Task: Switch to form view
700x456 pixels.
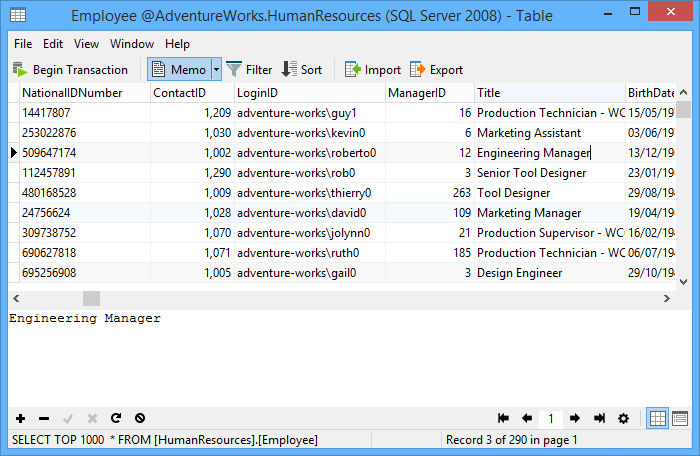Action: 680,418
